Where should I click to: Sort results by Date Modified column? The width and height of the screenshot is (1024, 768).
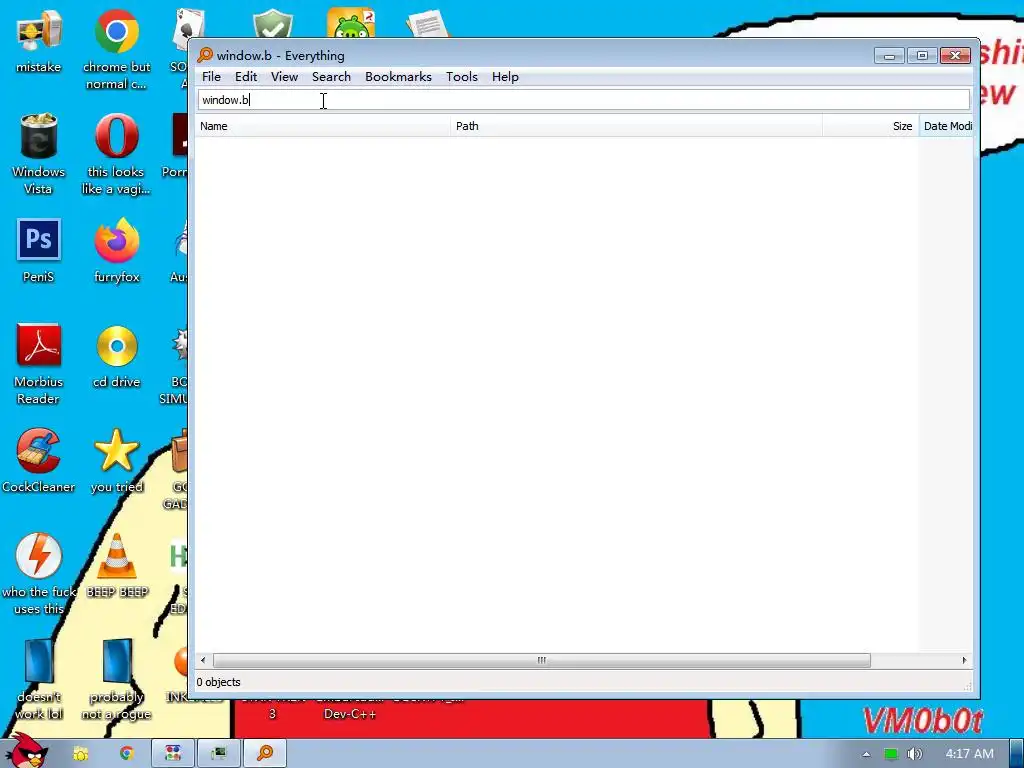pos(946,126)
